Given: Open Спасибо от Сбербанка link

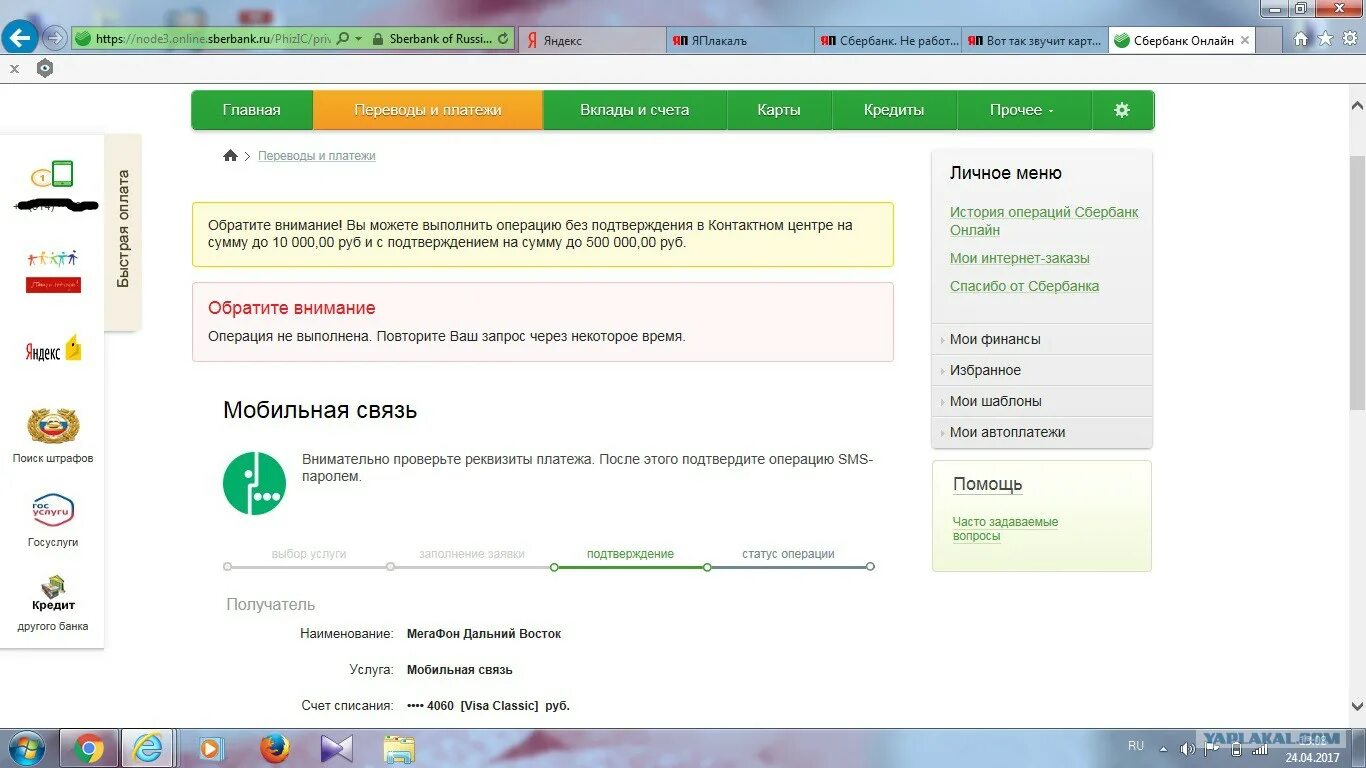Looking at the screenshot, I should (x=1024, y=286).
